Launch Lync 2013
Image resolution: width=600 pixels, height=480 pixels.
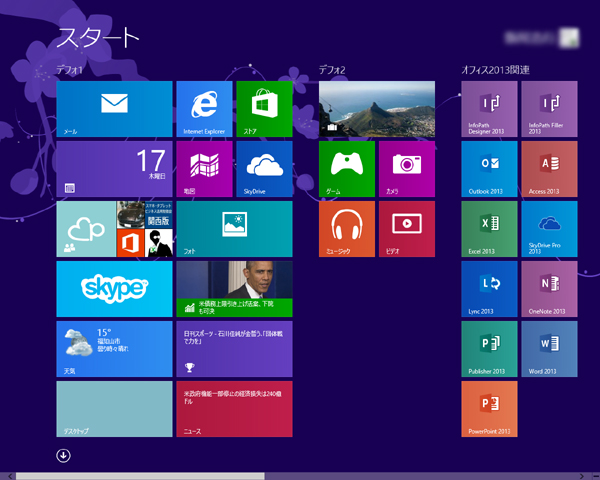tap(489, 289)
